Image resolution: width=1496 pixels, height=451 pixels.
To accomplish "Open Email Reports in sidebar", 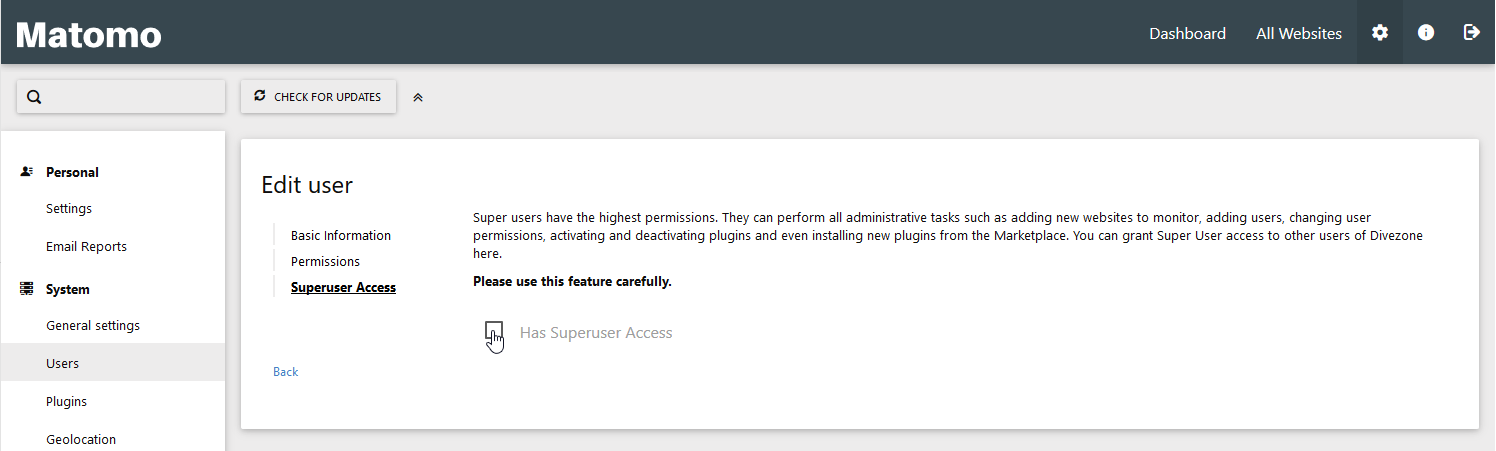I will pos(86,247).
